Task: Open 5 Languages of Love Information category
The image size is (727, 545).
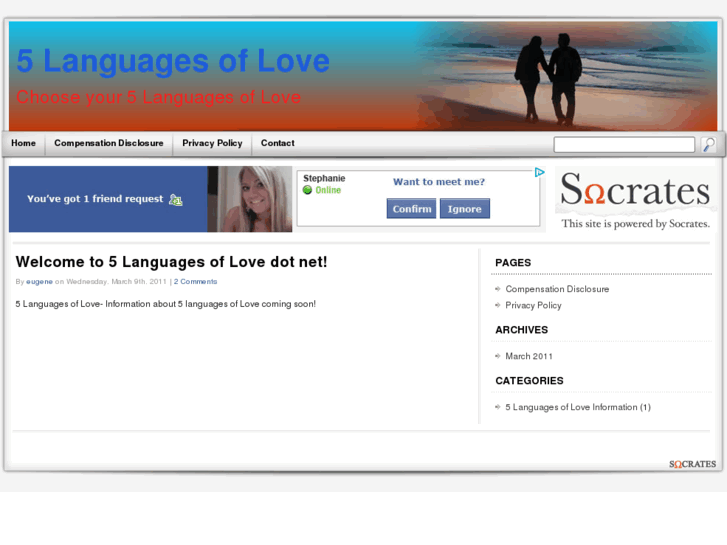Action: tap(578, 407)
